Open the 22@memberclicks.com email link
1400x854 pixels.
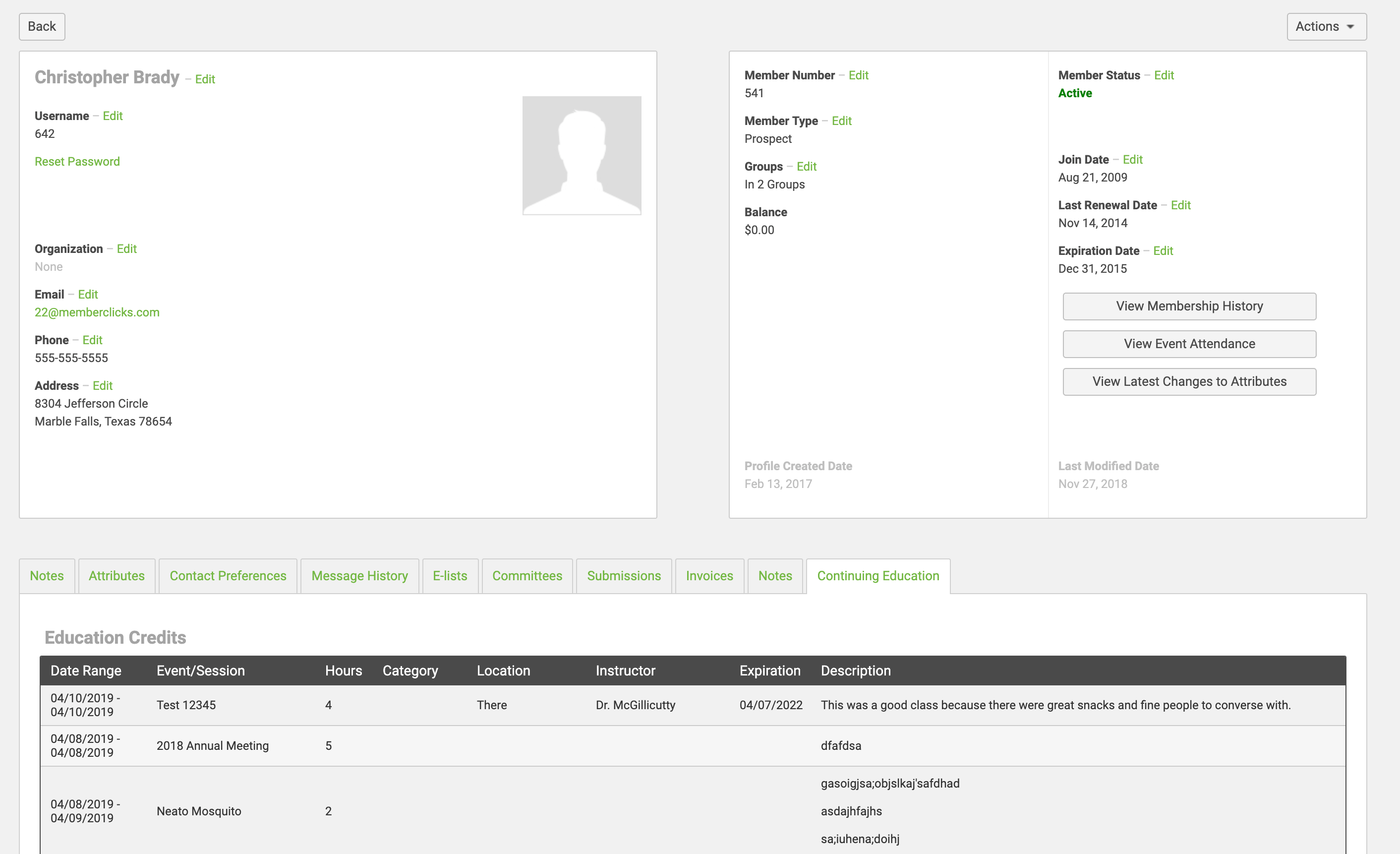click(x=97, y=312)
